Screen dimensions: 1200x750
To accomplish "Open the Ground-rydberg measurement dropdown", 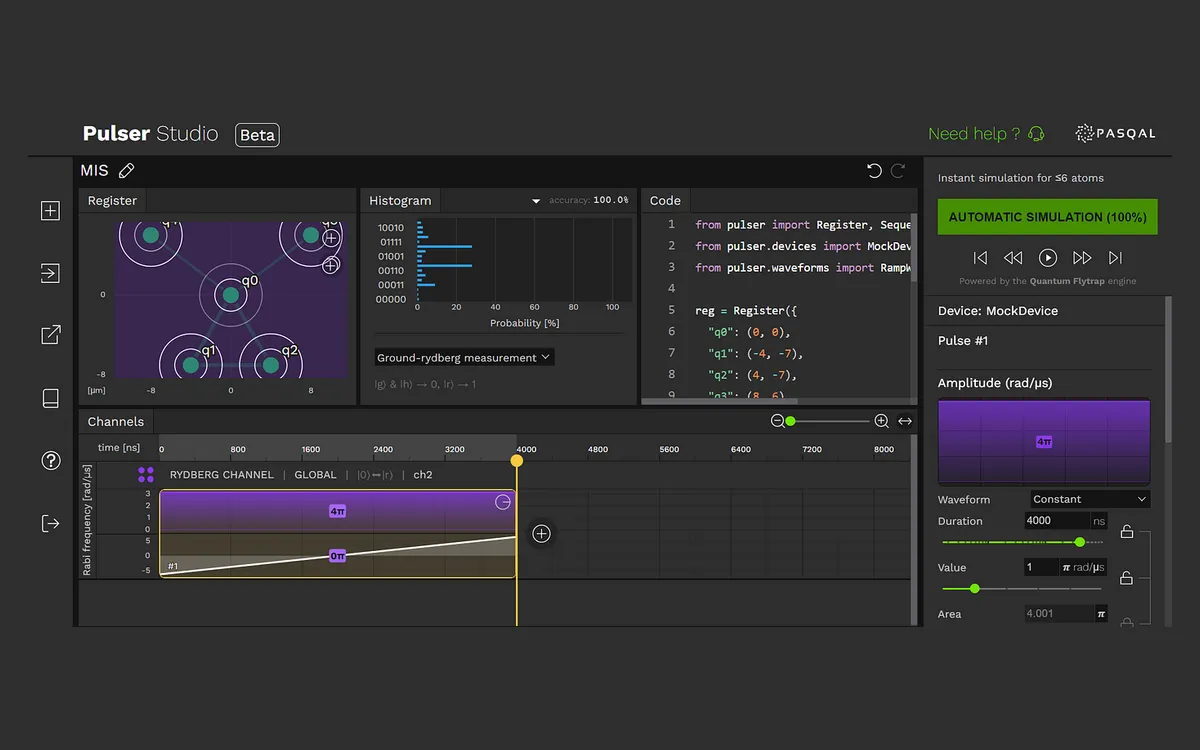I will click(464, 357).
